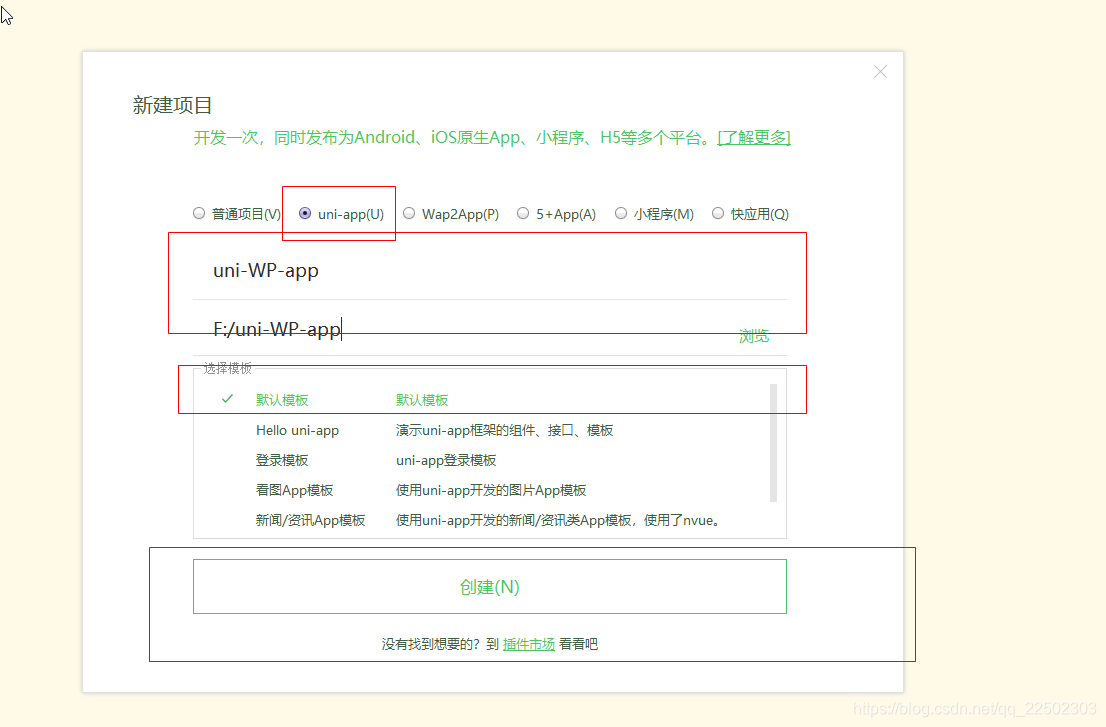Select the 5+App(A) project type
This screenshot has height=727, width=1106.
tap(524, 213)
